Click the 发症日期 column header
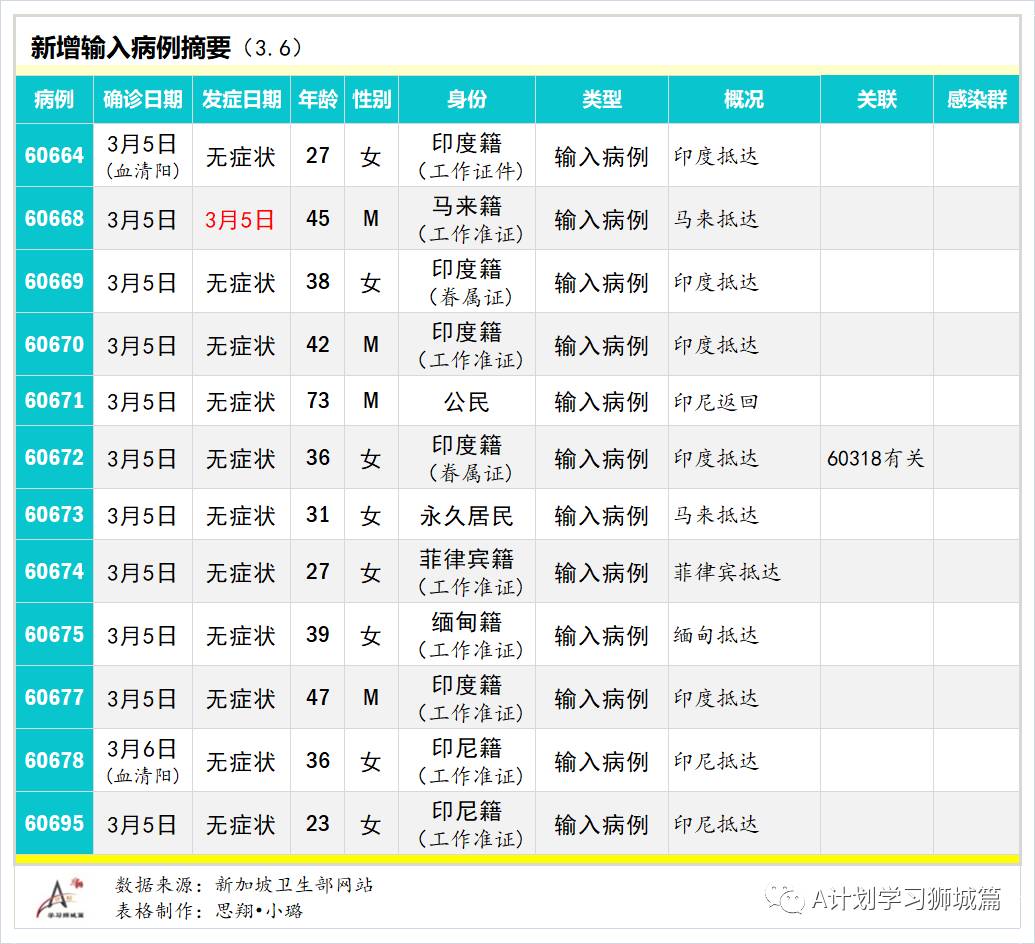Image resolution: width=1035 pixels, height=944 pixels. (x=239, y=100)
